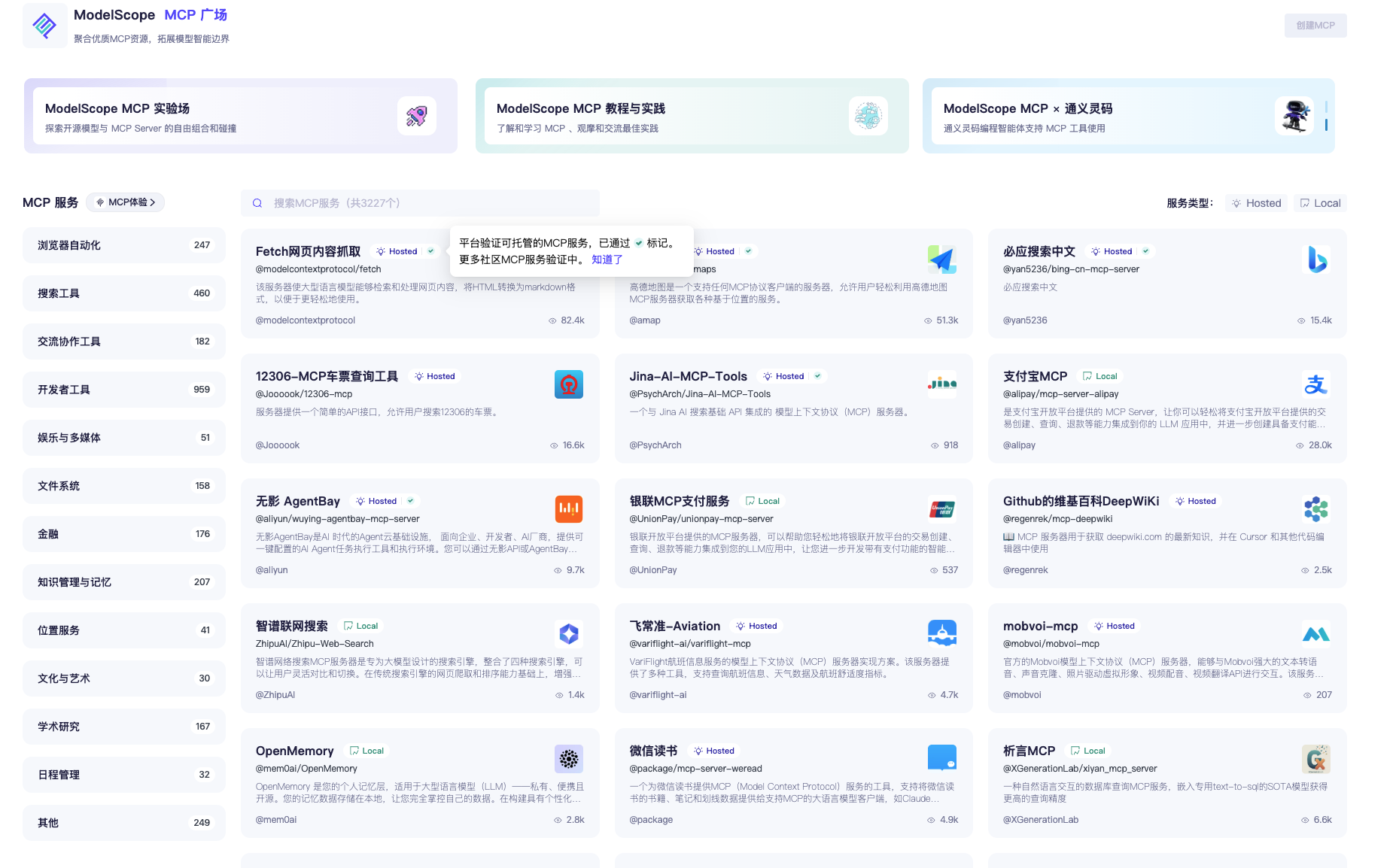Open 银联MCP支付服务 card title
The width and height of the screenshot is (1399, 868).
680,501
